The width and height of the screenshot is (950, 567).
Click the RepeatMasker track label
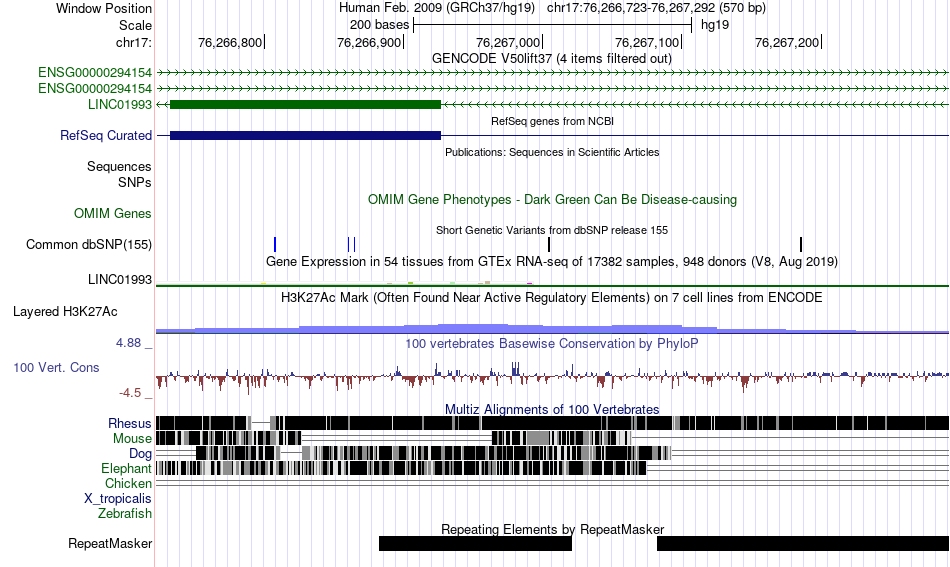pyautogui.click(x=110, y=543)
